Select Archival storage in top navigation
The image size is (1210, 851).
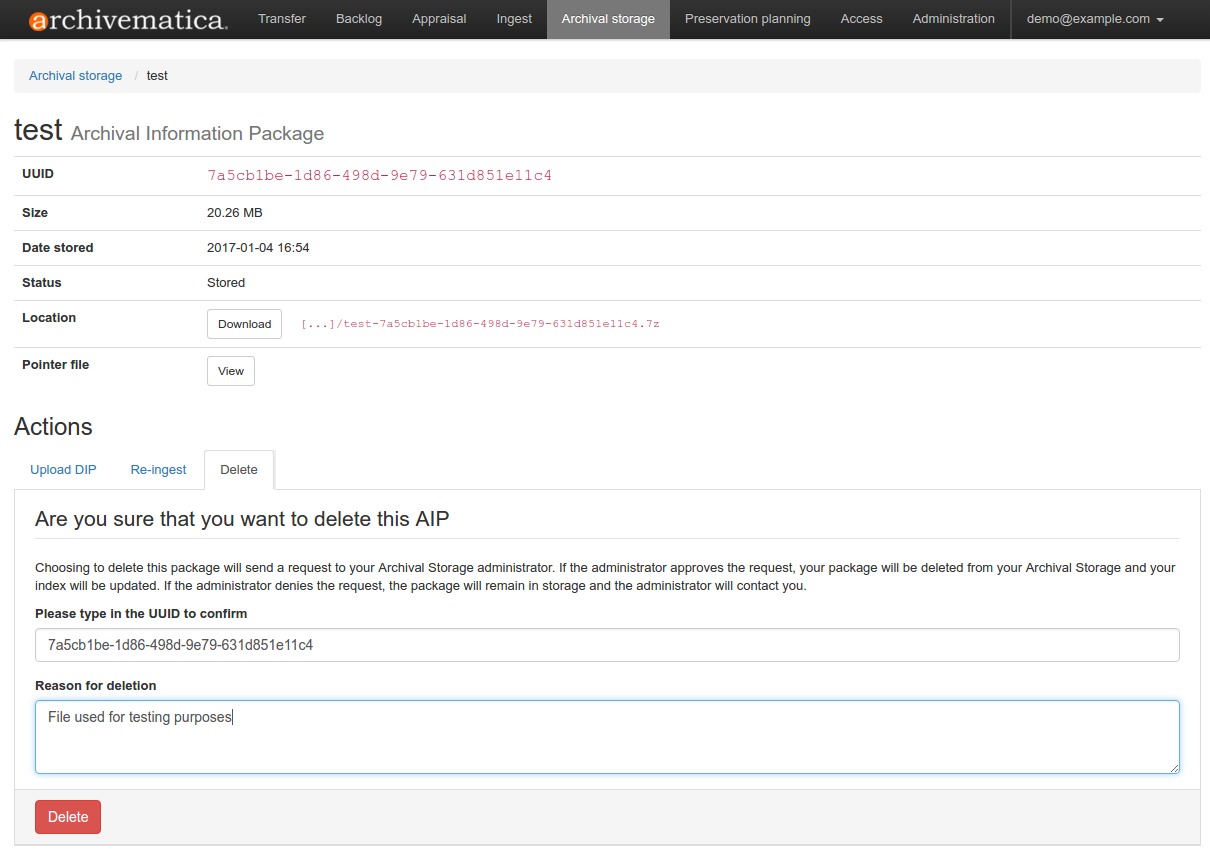pyautogui.click(x=608, y=19)
